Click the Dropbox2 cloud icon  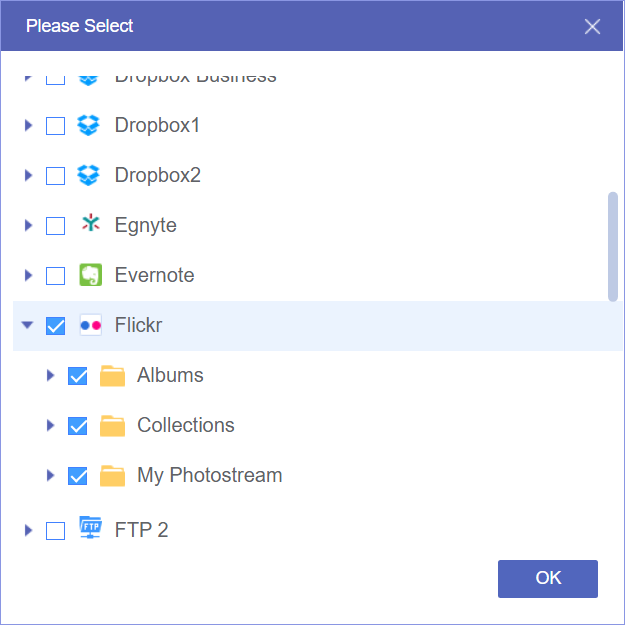coord(90,175)
